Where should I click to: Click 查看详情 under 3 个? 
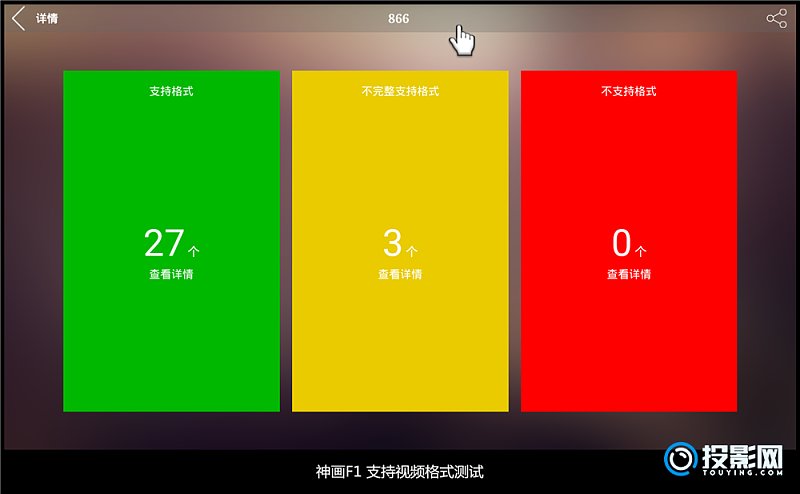click(400, 274)
